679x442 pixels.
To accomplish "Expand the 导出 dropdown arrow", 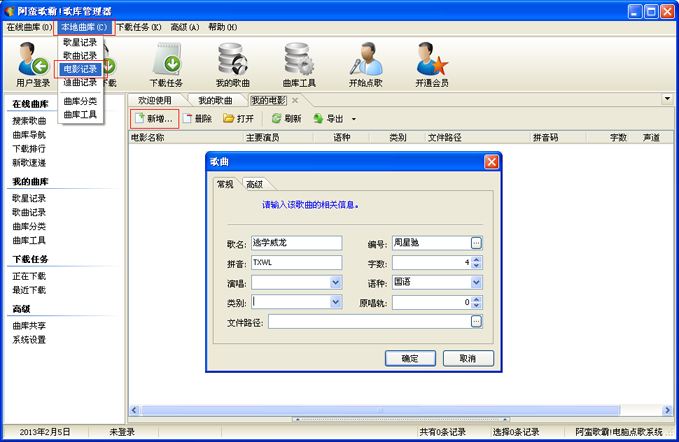I will (354, 119).
